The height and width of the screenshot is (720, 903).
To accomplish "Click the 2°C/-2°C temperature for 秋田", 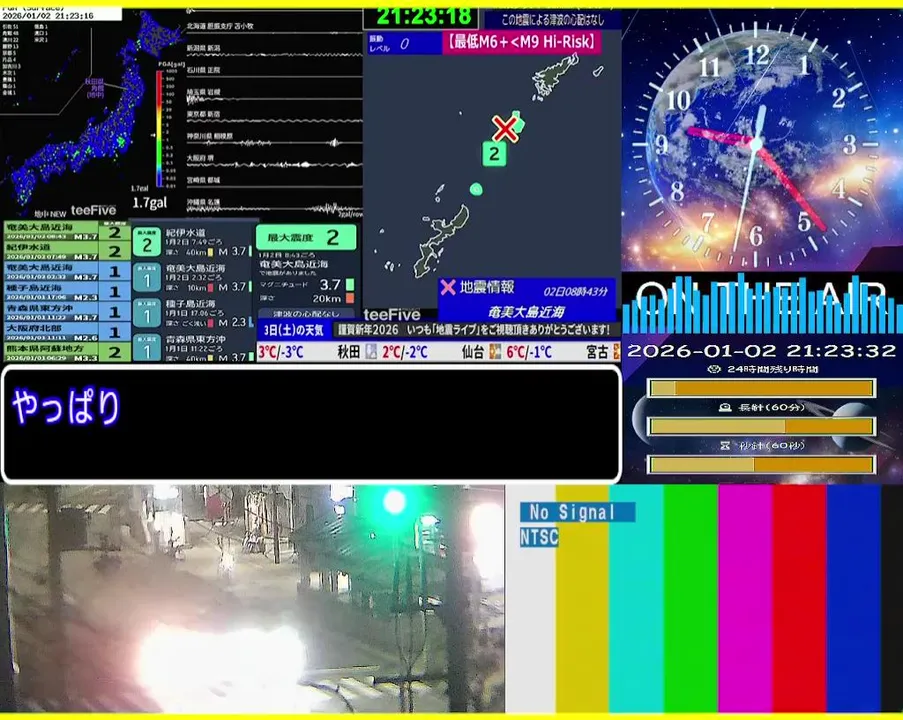I will tap(405, 352).
